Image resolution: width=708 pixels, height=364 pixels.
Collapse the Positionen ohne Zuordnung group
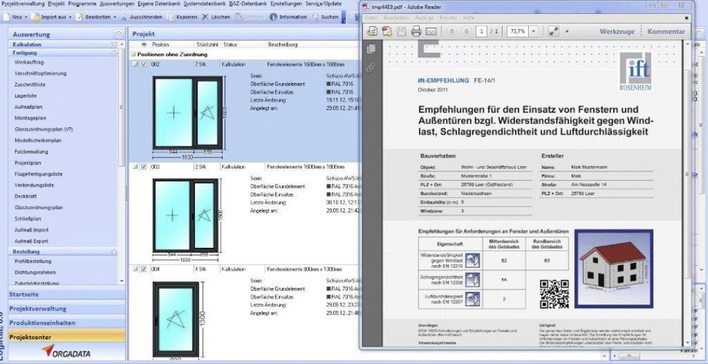coord(133,54)
